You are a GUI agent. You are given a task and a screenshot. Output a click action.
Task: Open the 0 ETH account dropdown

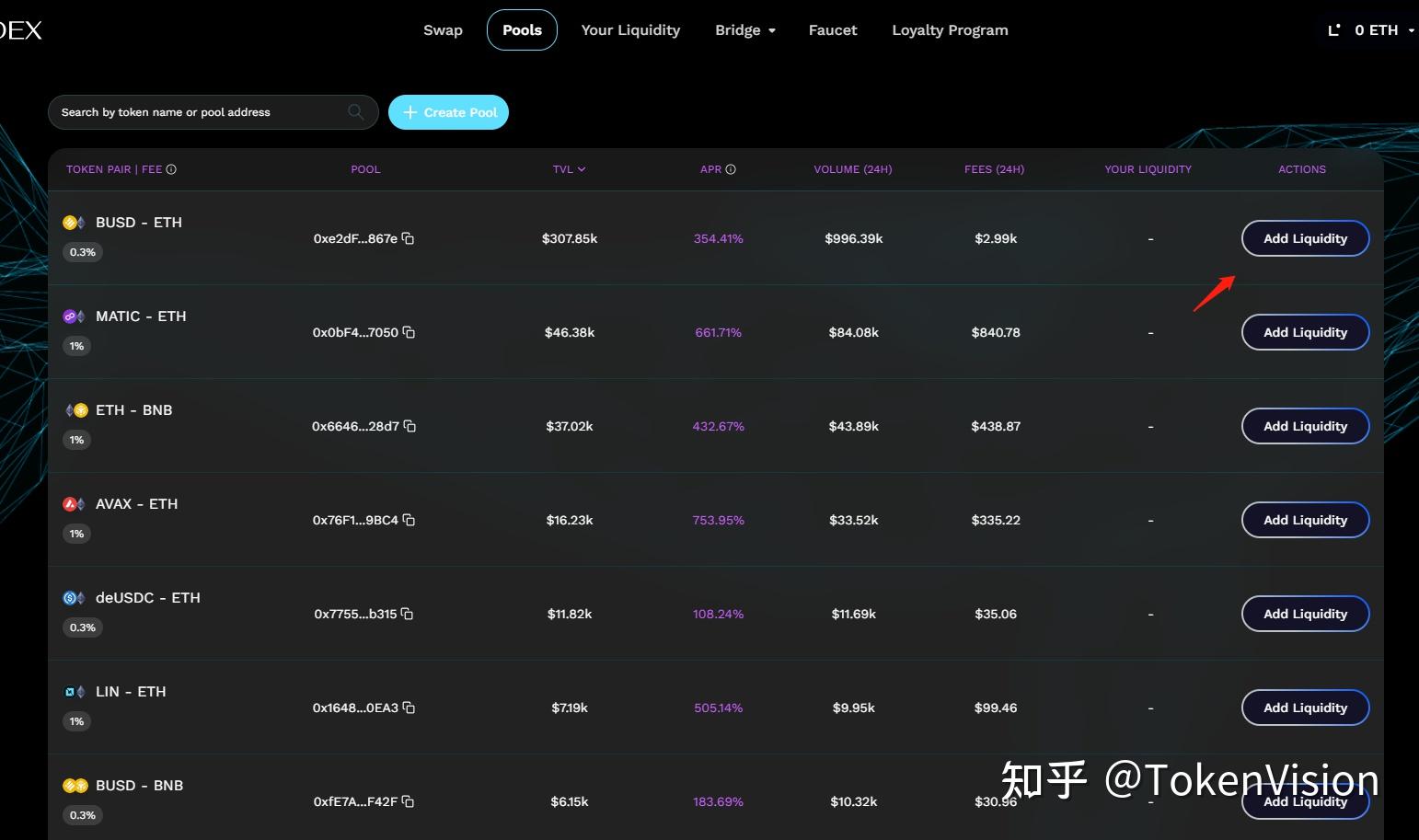tap(1378, 29)
